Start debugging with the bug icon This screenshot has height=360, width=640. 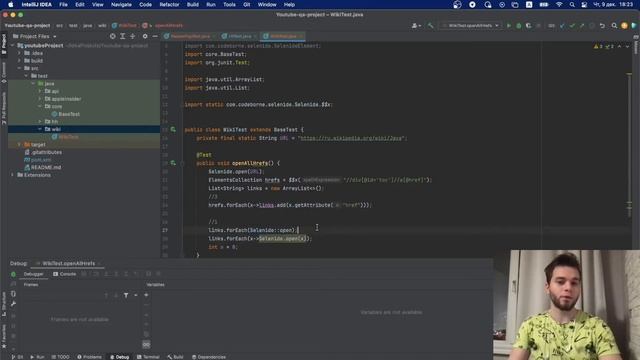[518, 26]
